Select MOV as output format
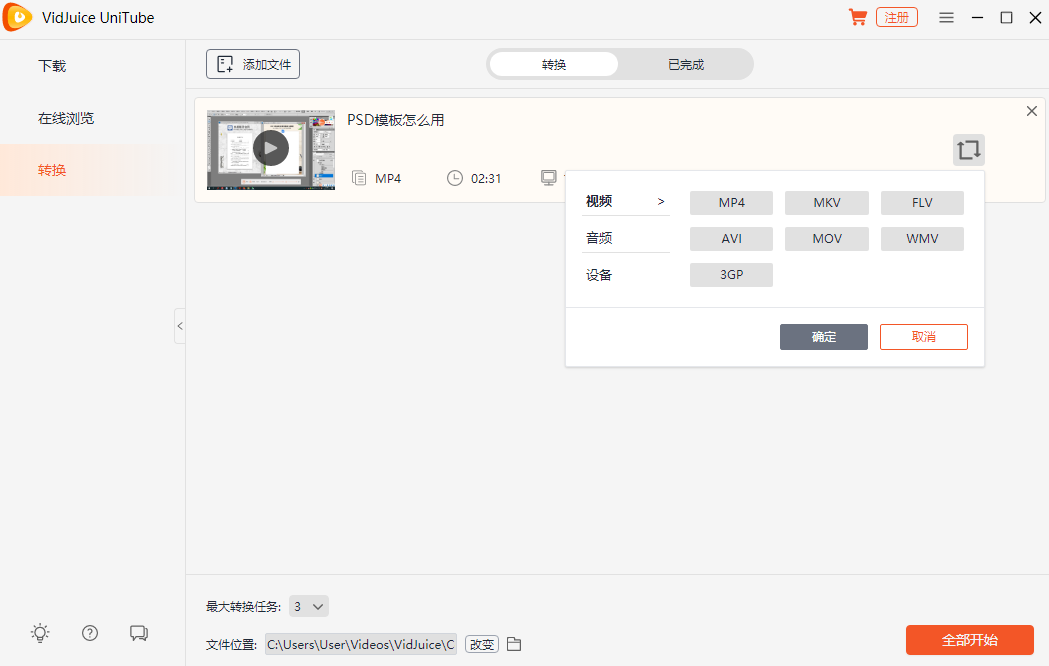The image size is (1049, 666). pyautogui.click(x=826, y=238)
